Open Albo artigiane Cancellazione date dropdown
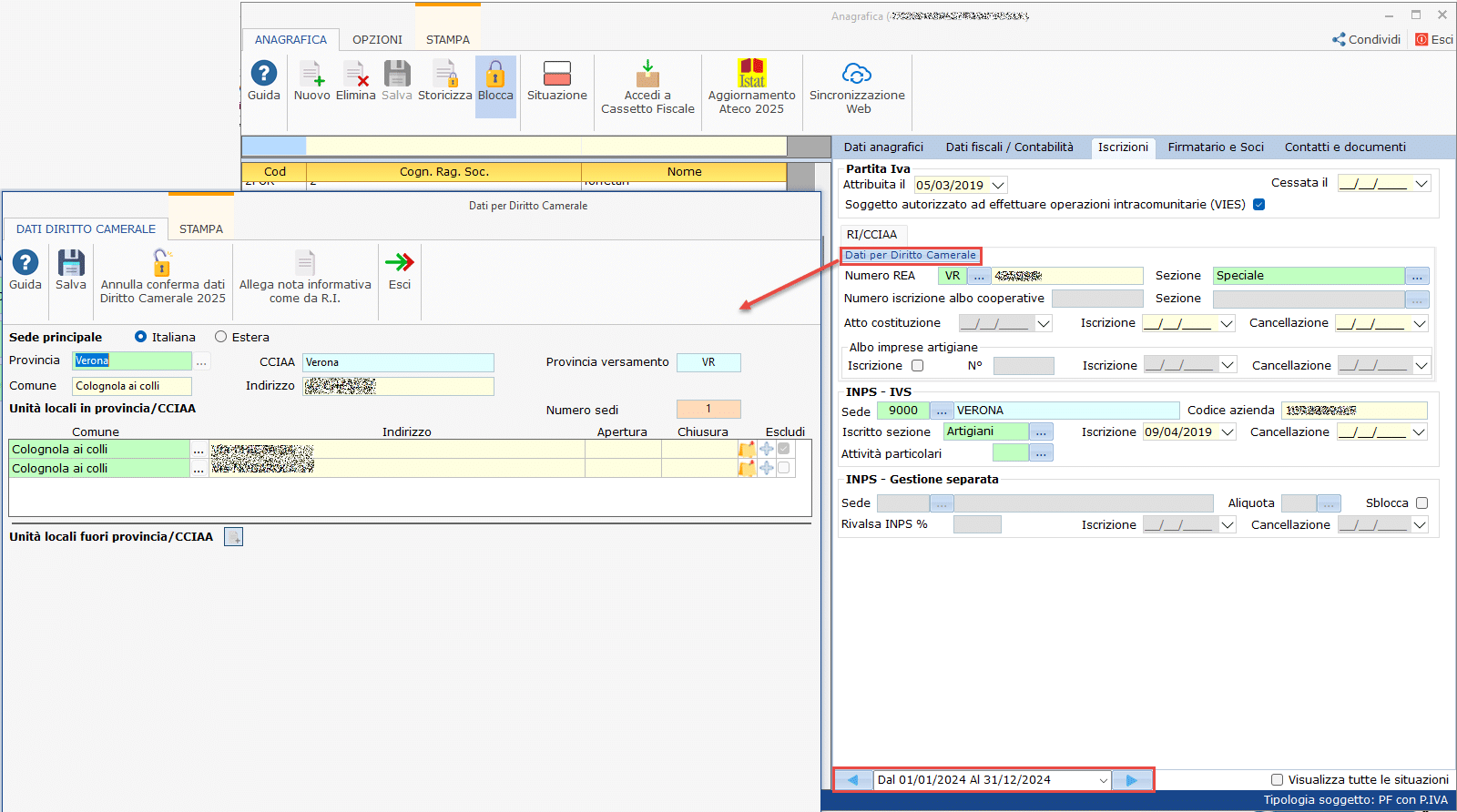Viewport: 1457px width, 812px height. [x=1421, y=366]
